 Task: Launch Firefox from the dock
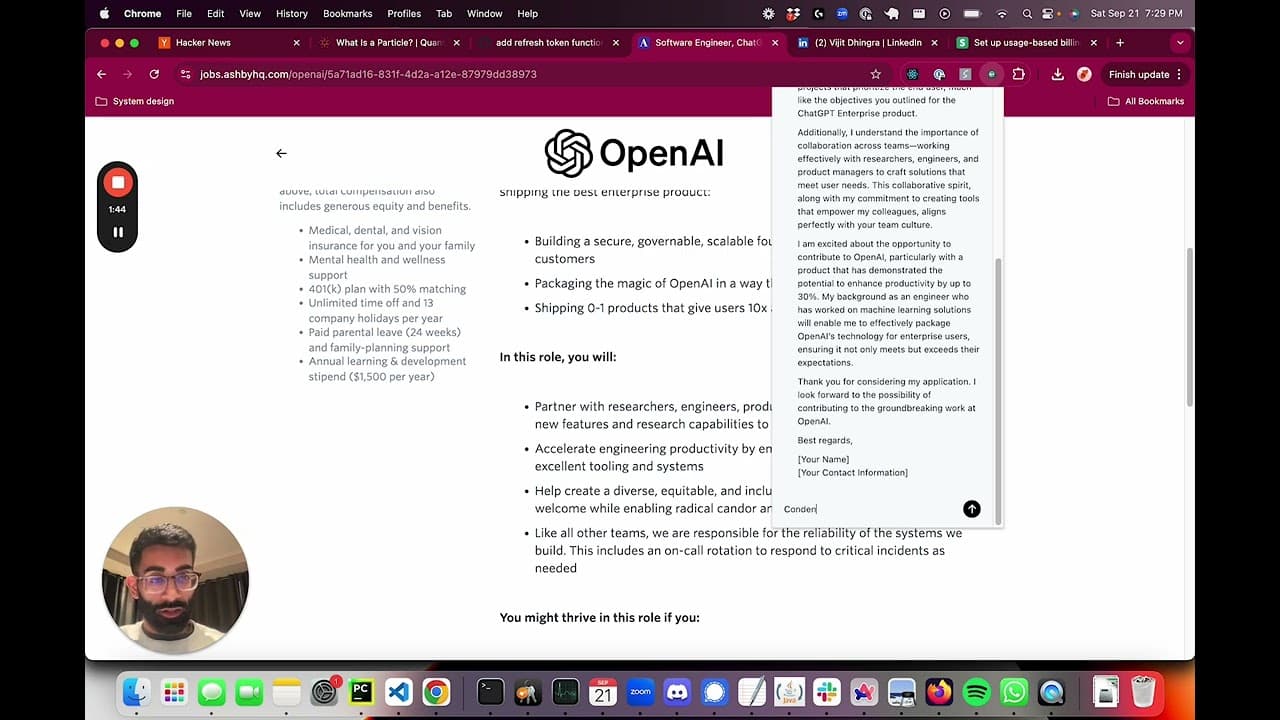(x=939, y=692)
